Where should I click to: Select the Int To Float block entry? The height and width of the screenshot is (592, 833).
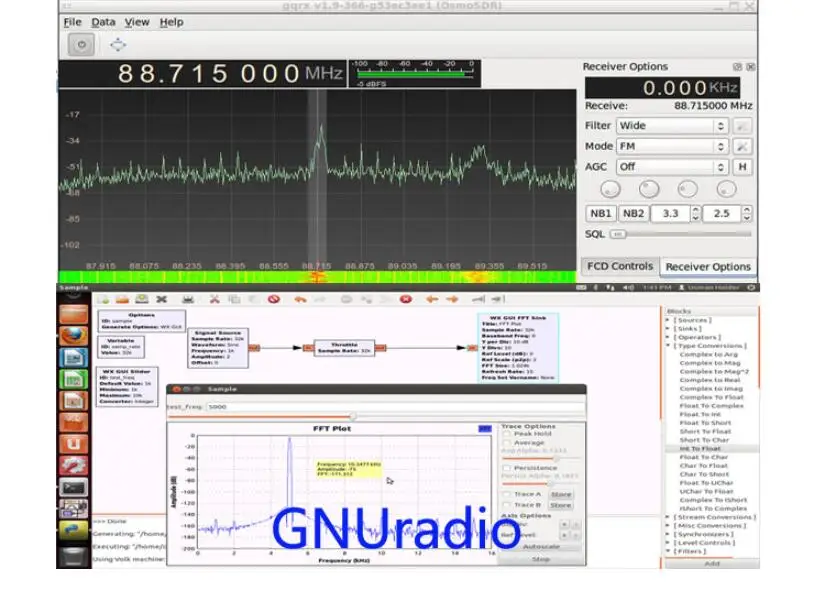point(700,449)
